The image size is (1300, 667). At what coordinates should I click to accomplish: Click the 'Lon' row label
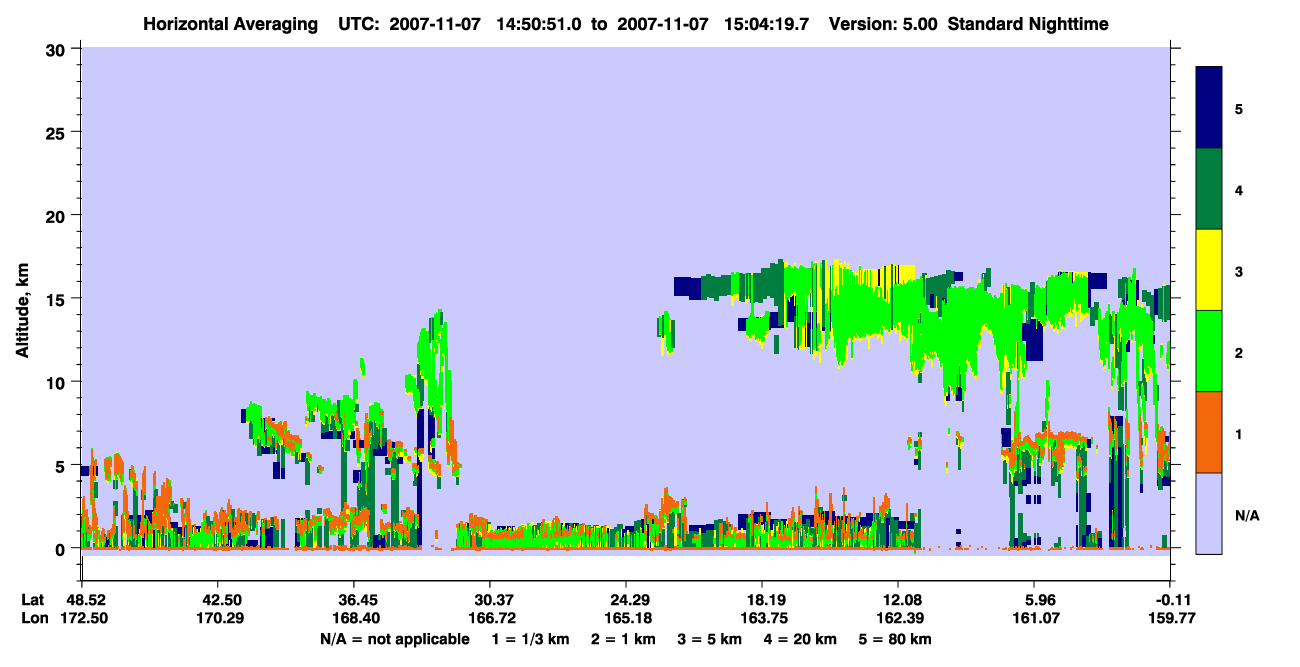[34, 617]
